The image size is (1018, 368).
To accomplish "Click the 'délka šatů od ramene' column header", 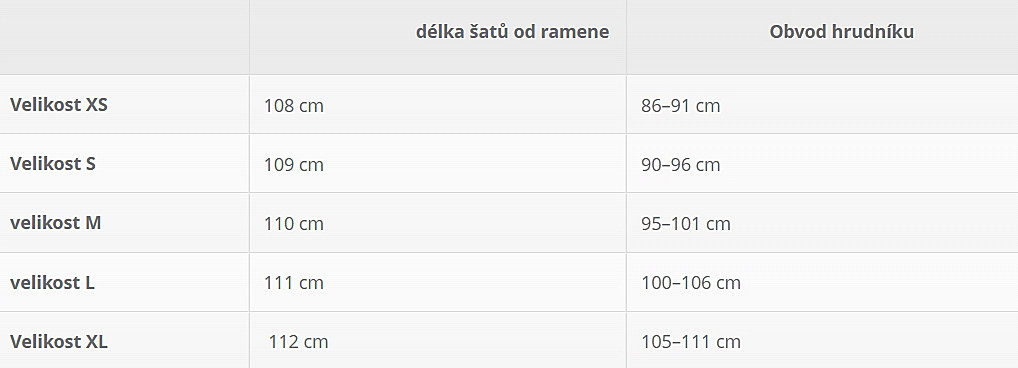I will 512,32.
